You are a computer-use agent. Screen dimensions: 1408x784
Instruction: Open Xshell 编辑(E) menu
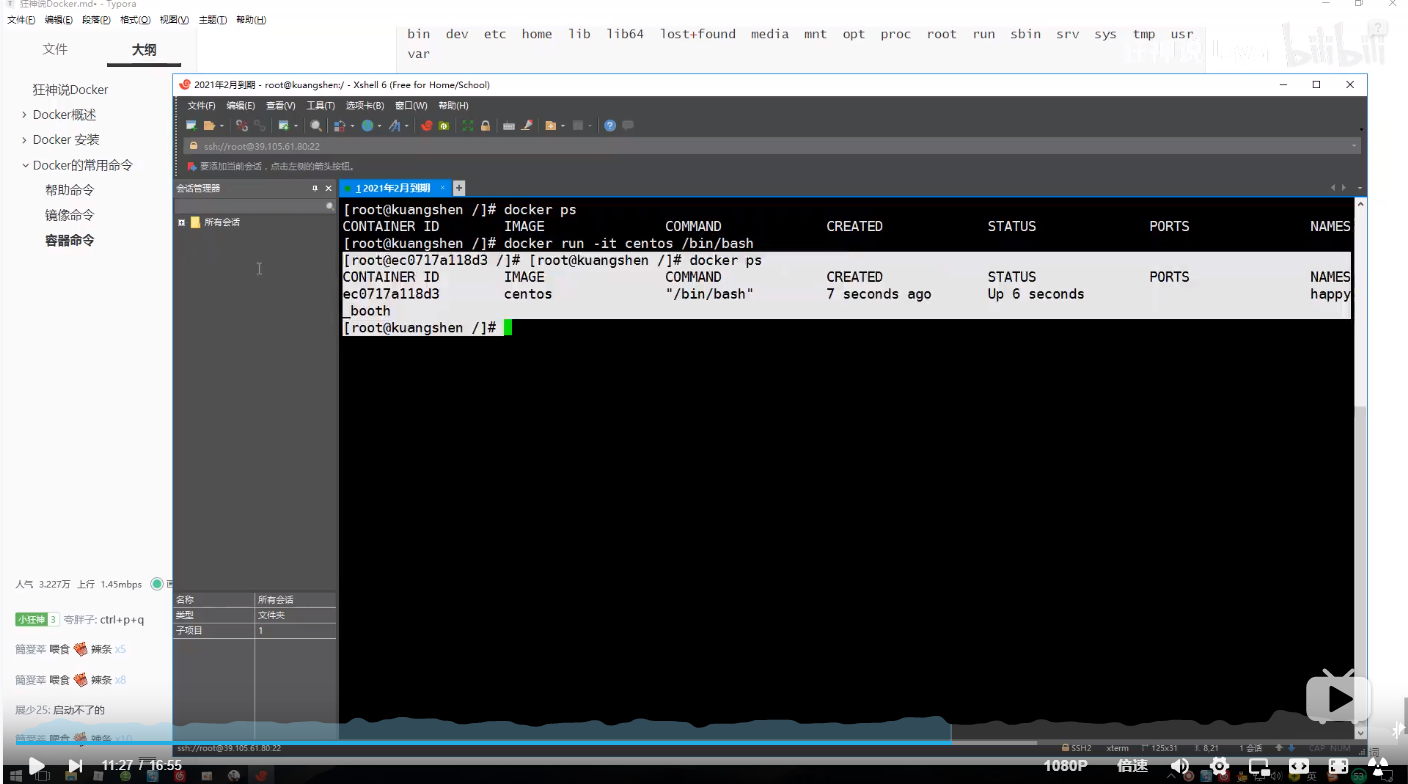240,105
